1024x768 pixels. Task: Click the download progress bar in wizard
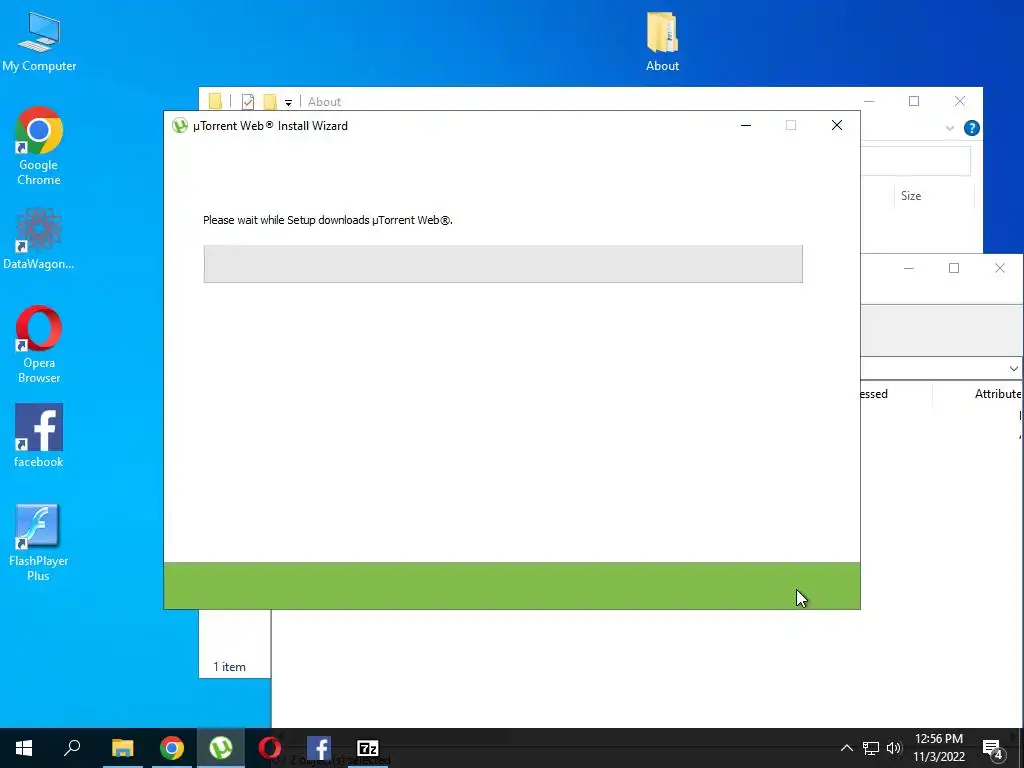pos(503,264)
